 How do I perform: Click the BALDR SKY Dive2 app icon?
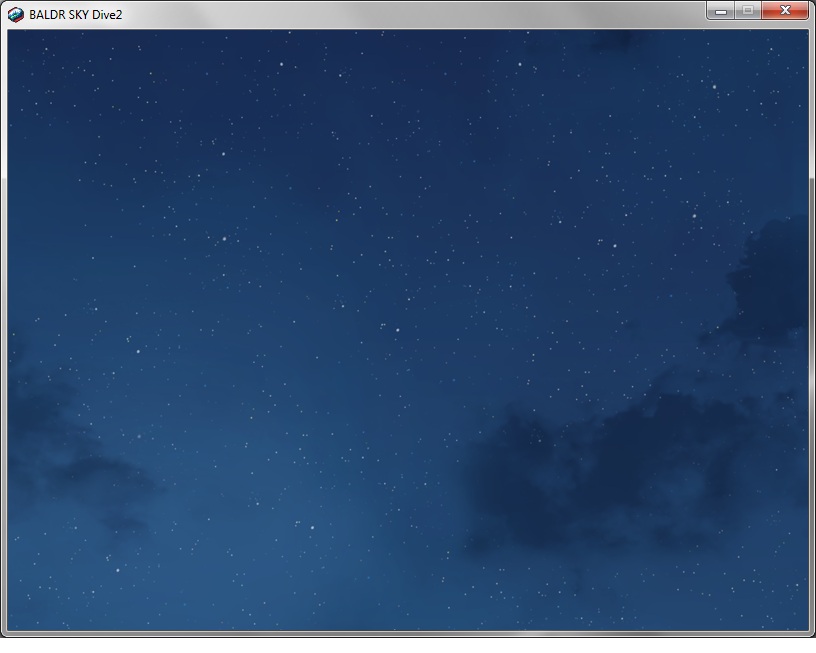pos(16,15)
